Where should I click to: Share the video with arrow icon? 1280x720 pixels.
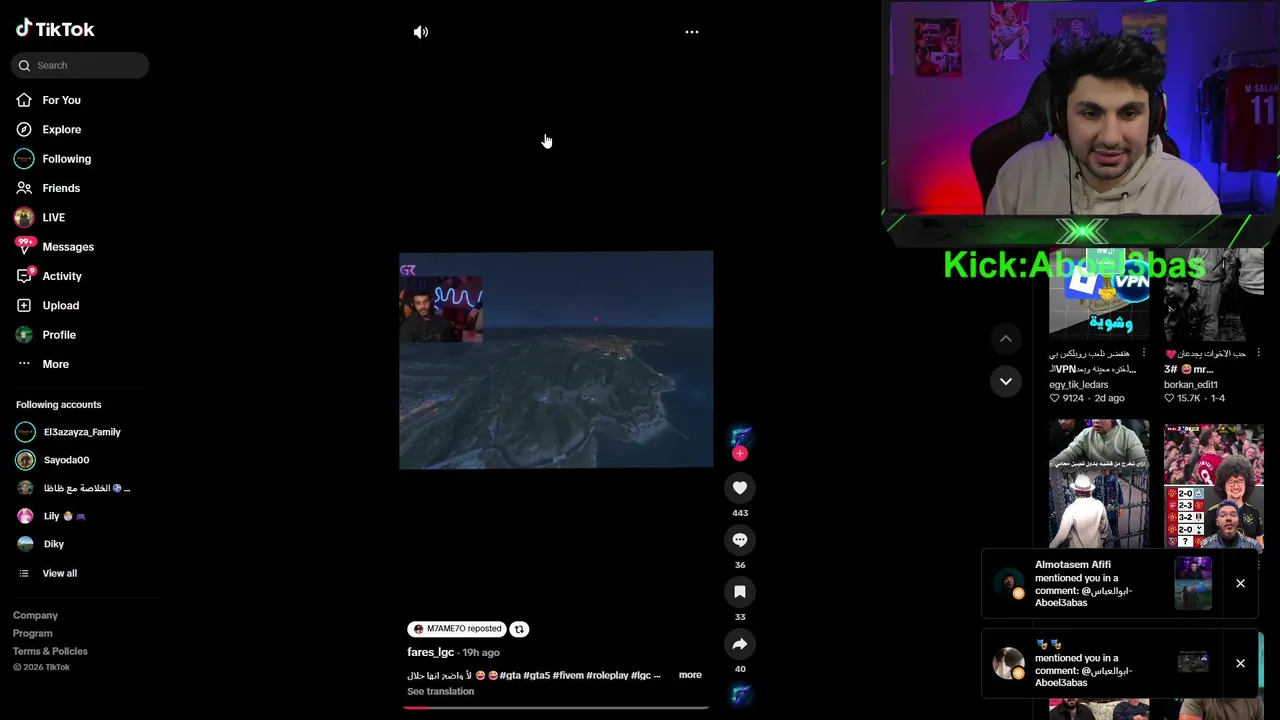740,644
